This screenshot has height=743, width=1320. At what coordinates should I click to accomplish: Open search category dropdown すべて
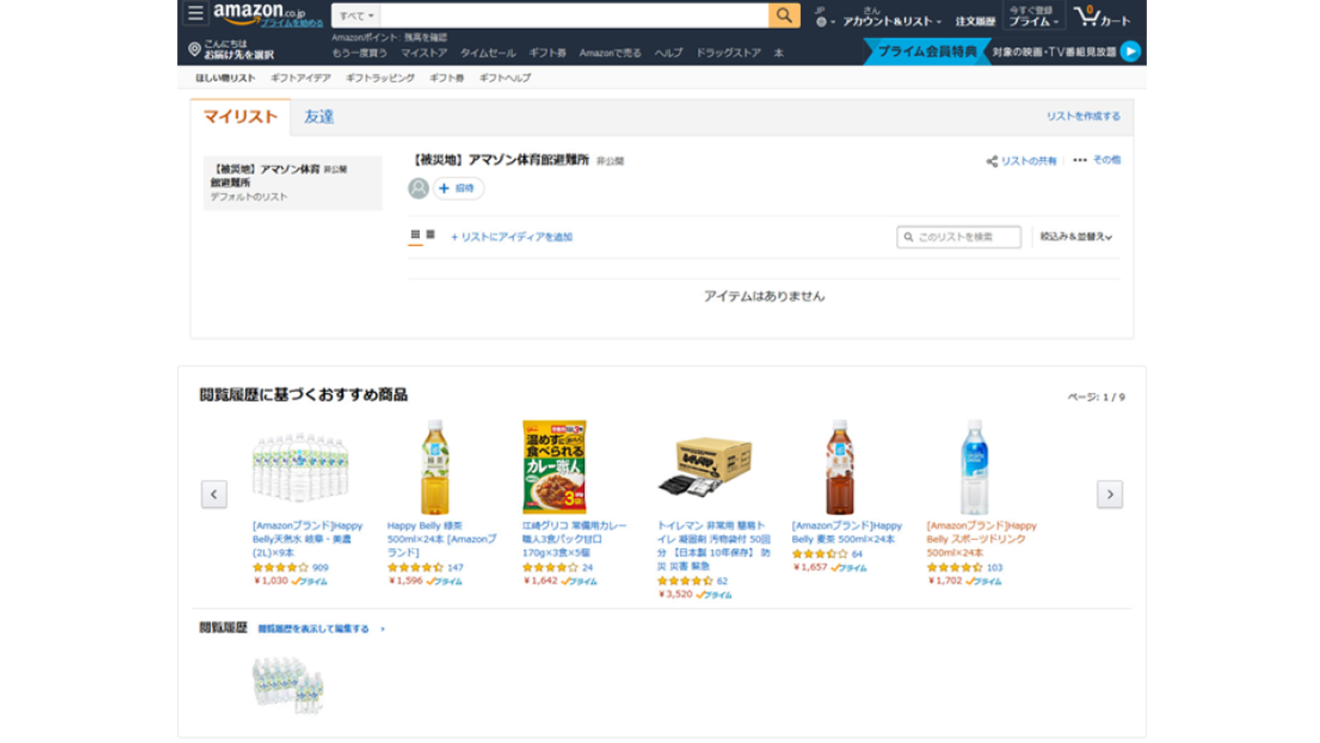click(356, 15)
